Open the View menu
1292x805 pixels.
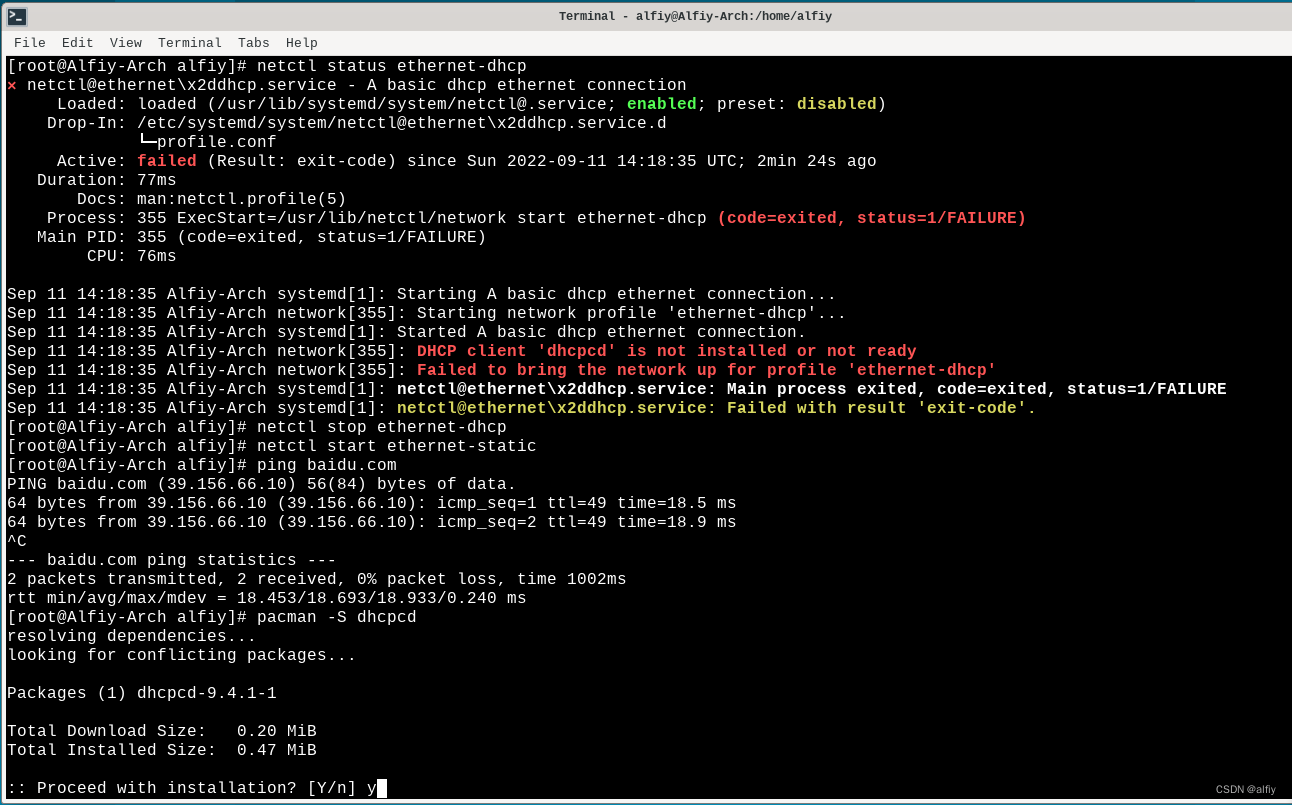point(125,43)
